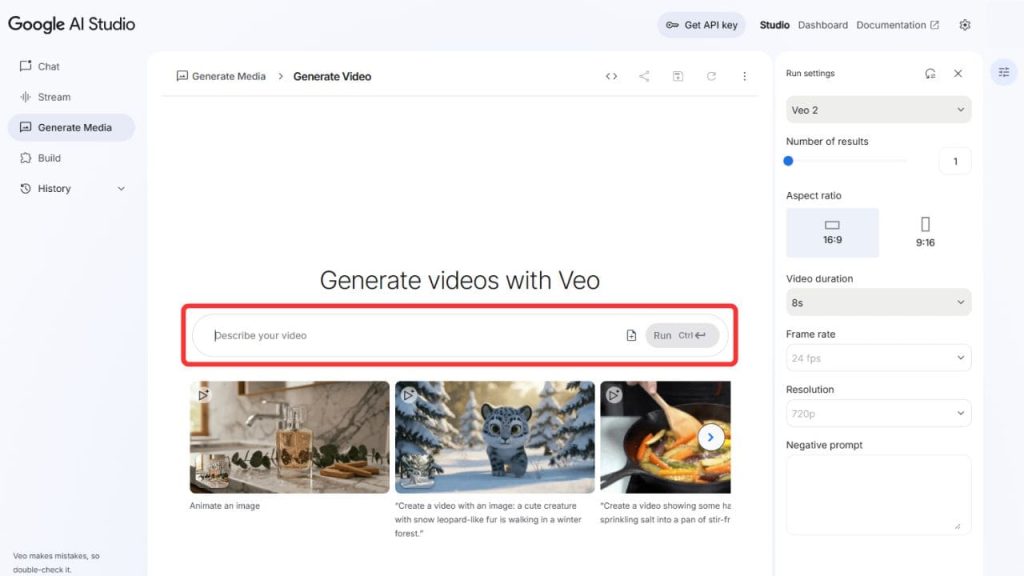Open settings gear icon
1024x576 pixels.
pos(965,25)
